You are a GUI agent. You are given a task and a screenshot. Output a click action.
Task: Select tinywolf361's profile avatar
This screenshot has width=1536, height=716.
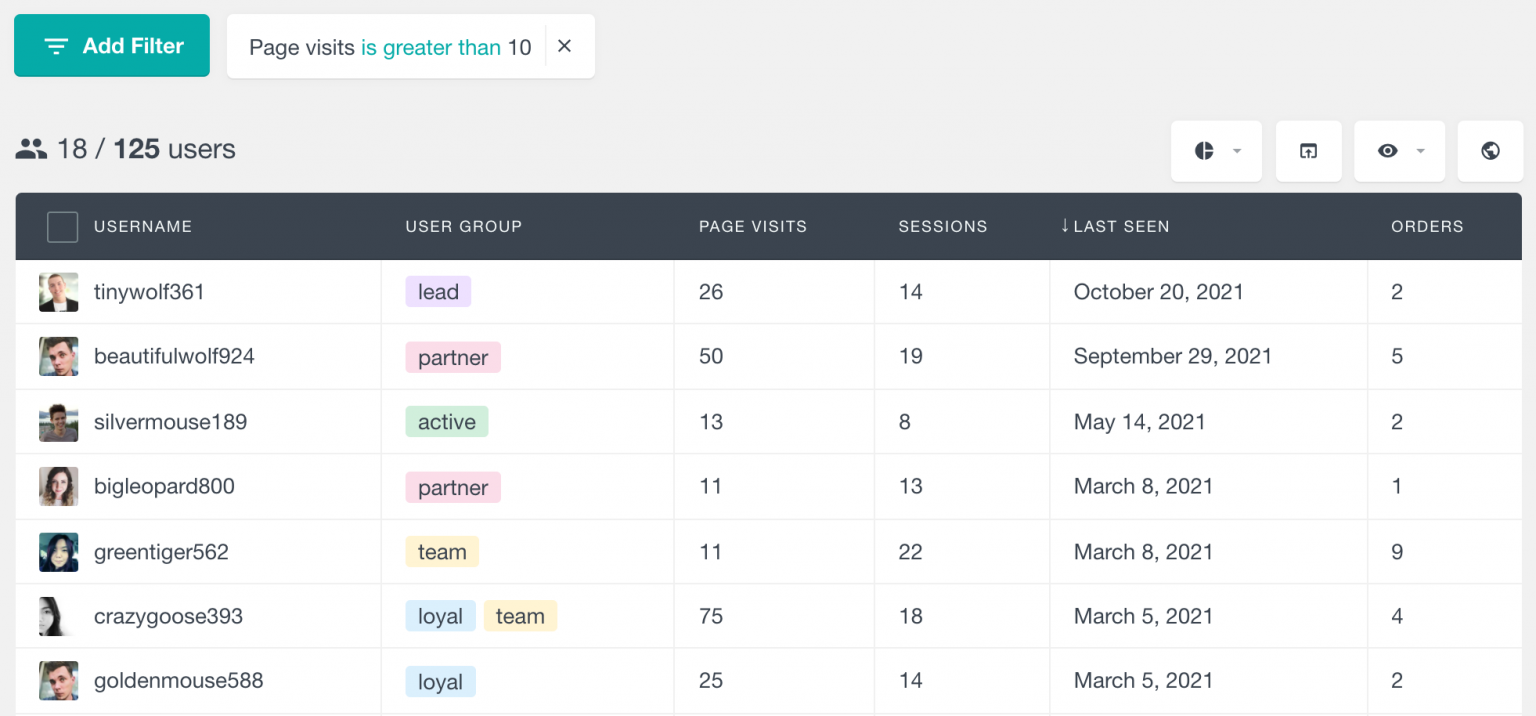click(58, 291)
